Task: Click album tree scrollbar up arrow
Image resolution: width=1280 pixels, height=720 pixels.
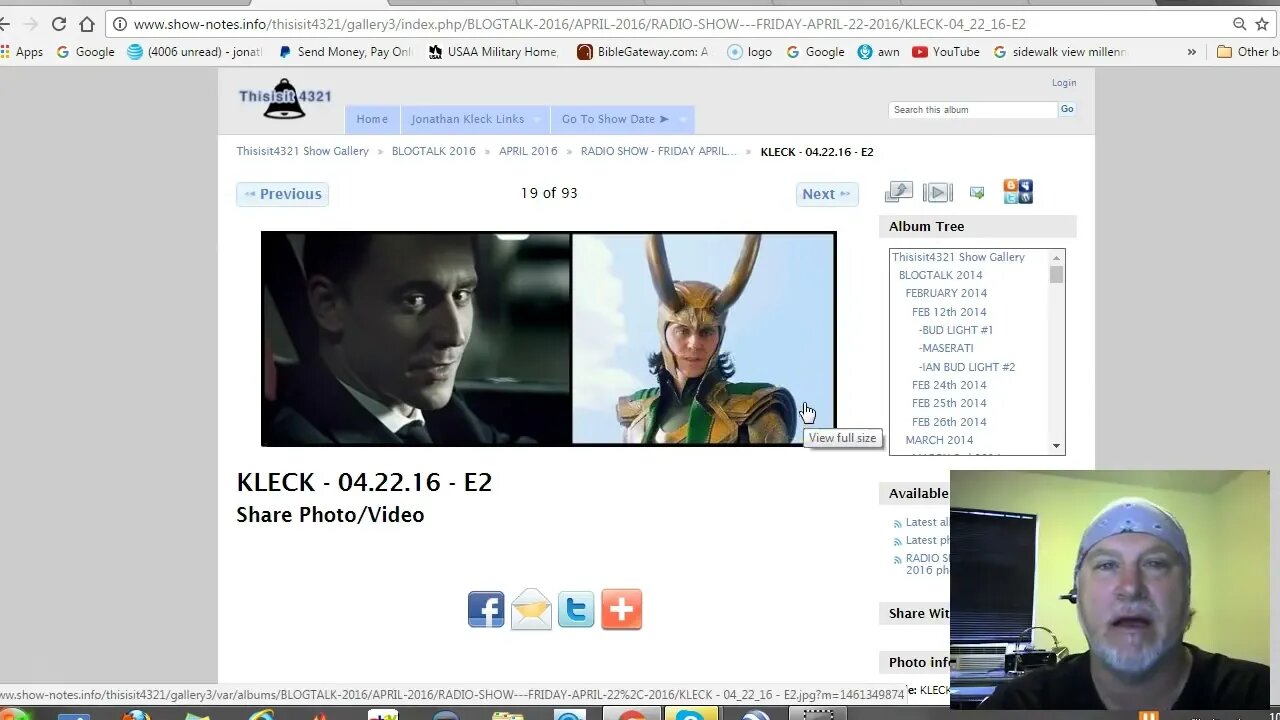Action: tap(1056, 258)
